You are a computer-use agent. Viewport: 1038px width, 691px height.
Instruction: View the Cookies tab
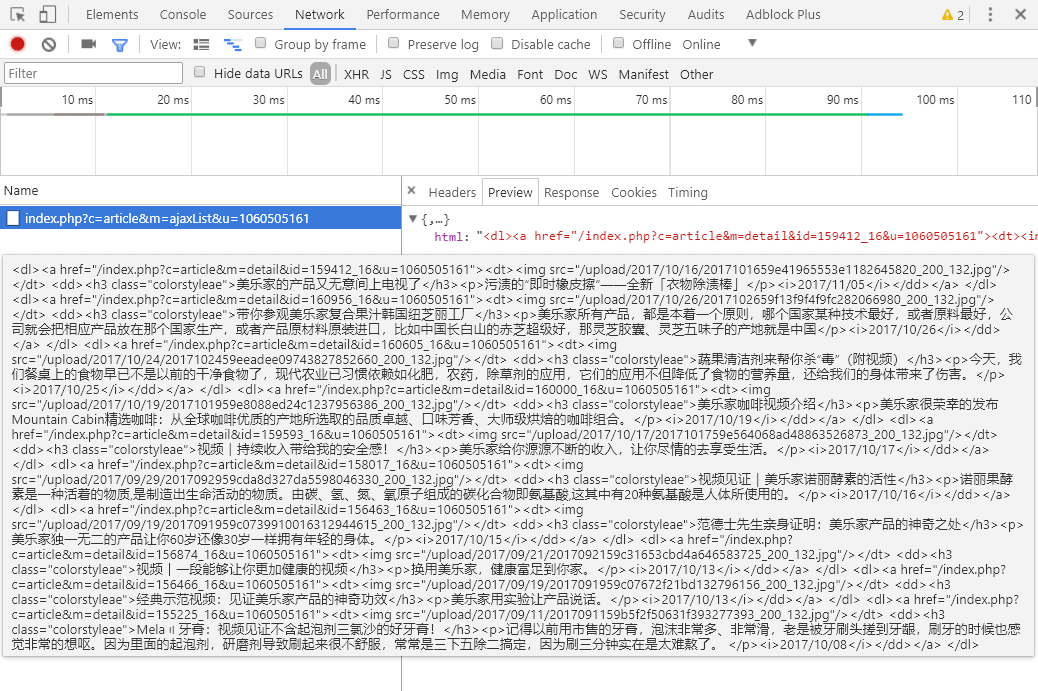pyautogui.click(x=634, y=192)
